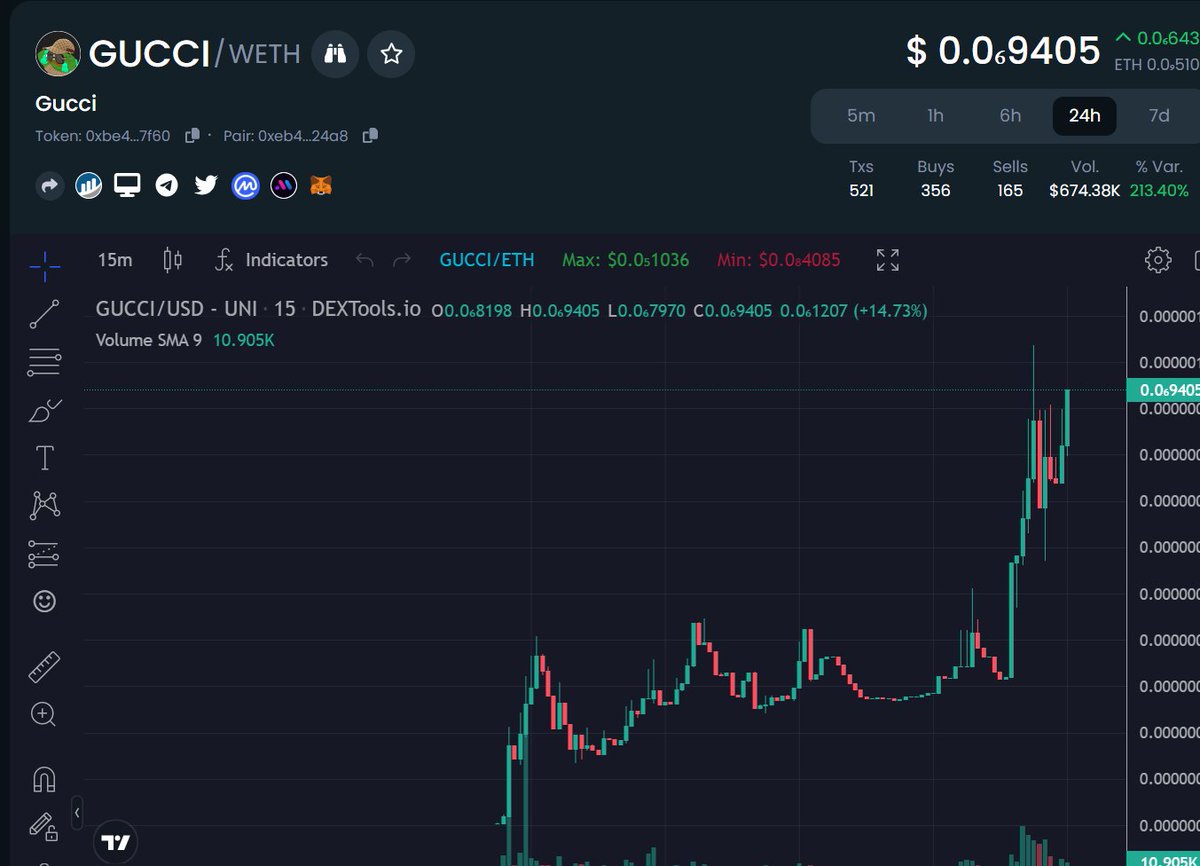Open MetaMask to add GUCCI token
1200x866 pixels.
[322, 185]
